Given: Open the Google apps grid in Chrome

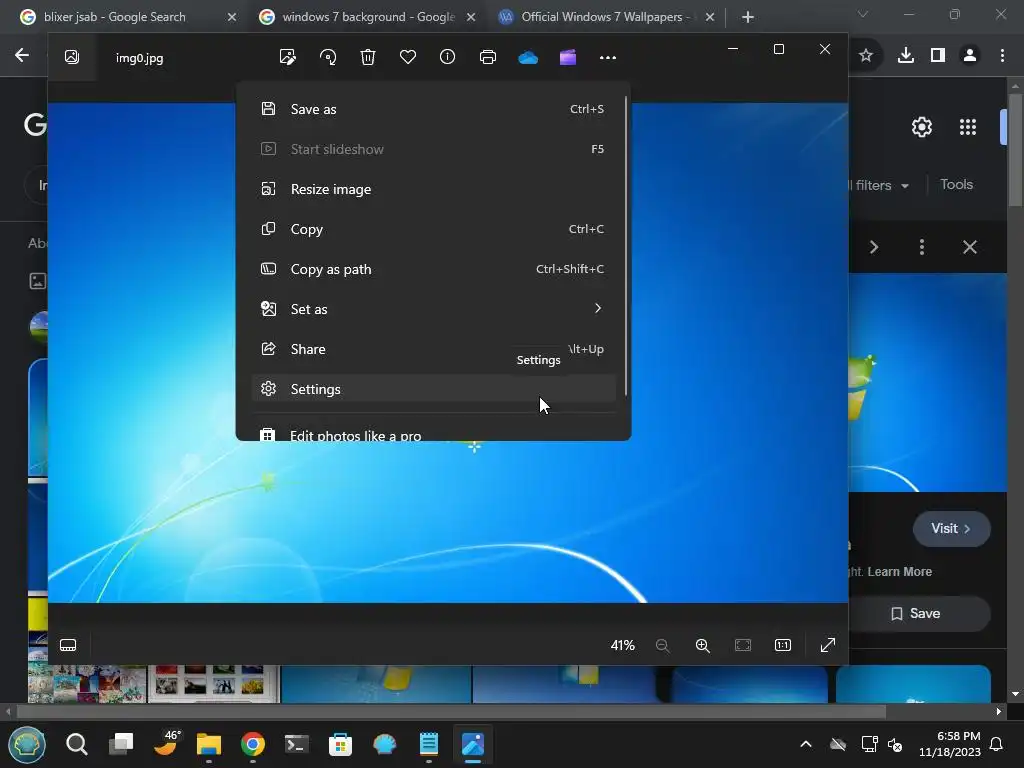Looking at the screenshot, I should (968, 127).
